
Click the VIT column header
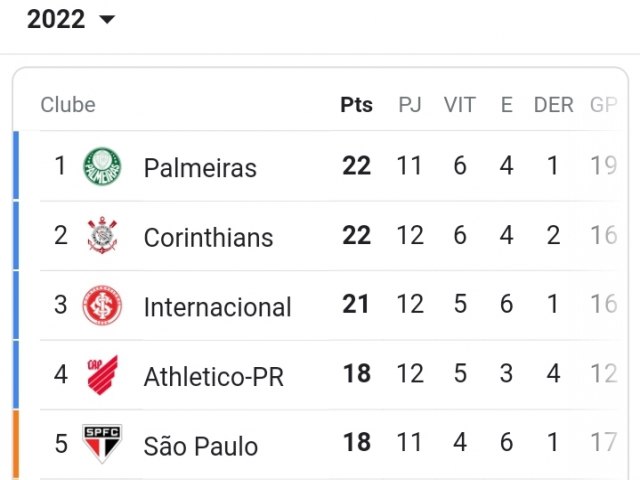(x=460, y=105)
